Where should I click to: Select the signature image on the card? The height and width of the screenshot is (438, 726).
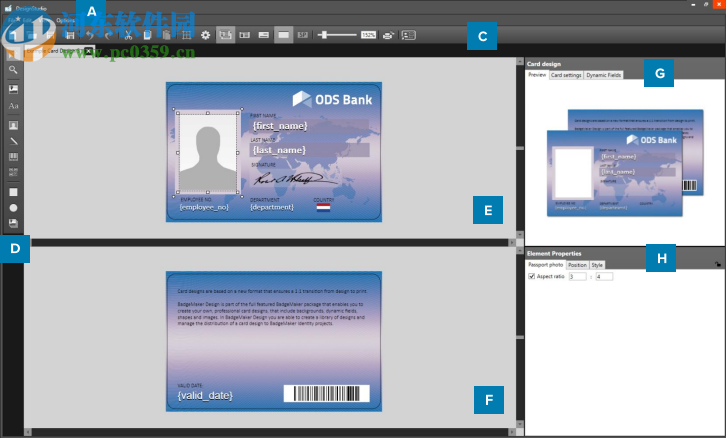point(294,178)
